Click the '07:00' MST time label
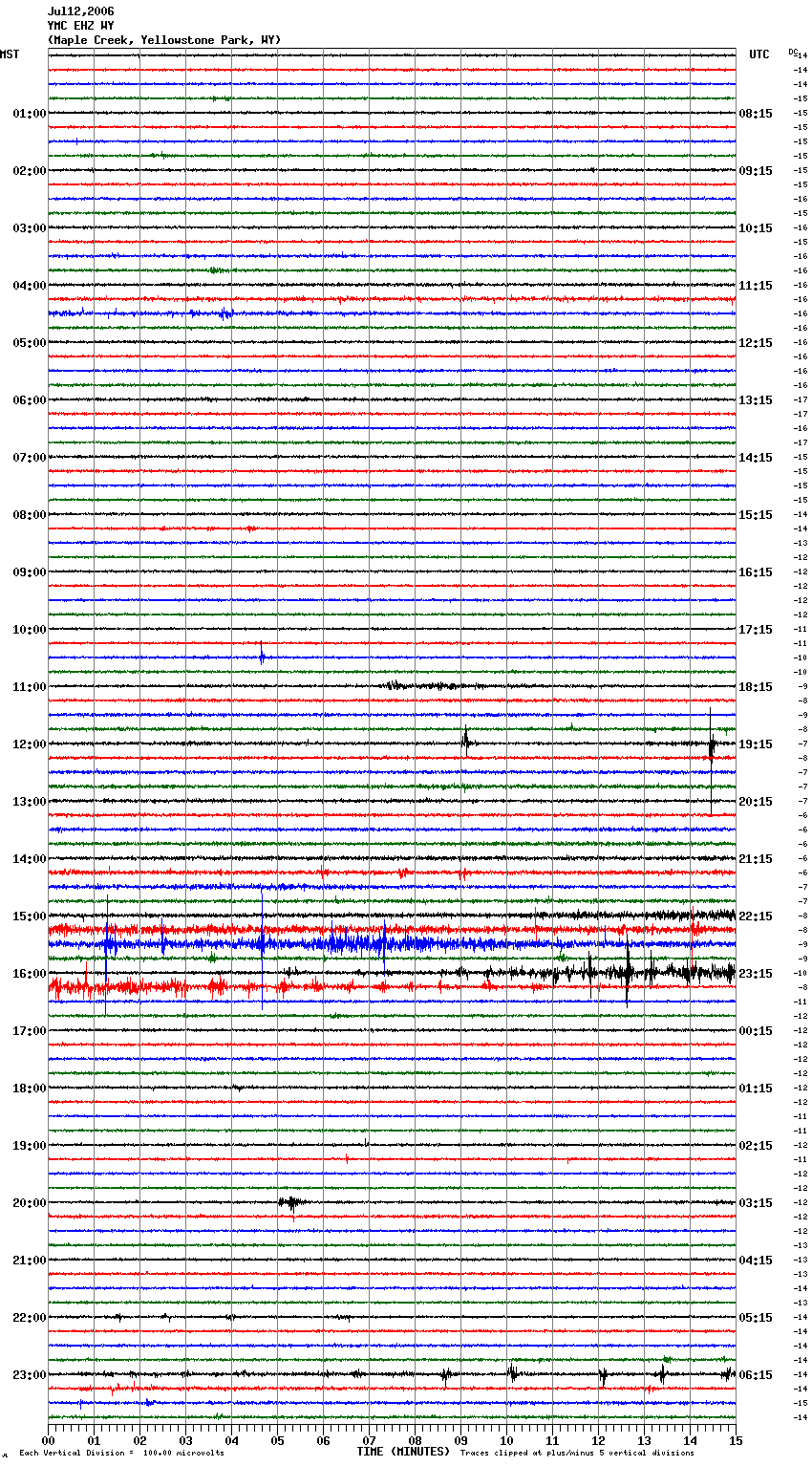 coord(30,458)
